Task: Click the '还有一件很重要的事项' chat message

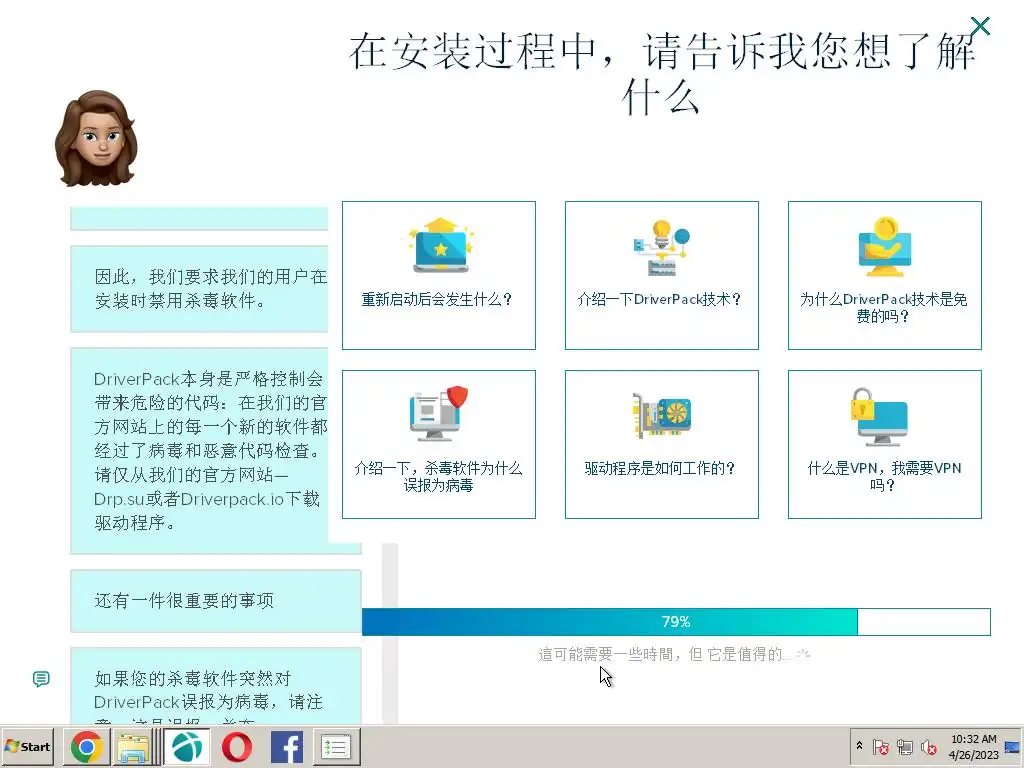Action: tap(216, 601)
